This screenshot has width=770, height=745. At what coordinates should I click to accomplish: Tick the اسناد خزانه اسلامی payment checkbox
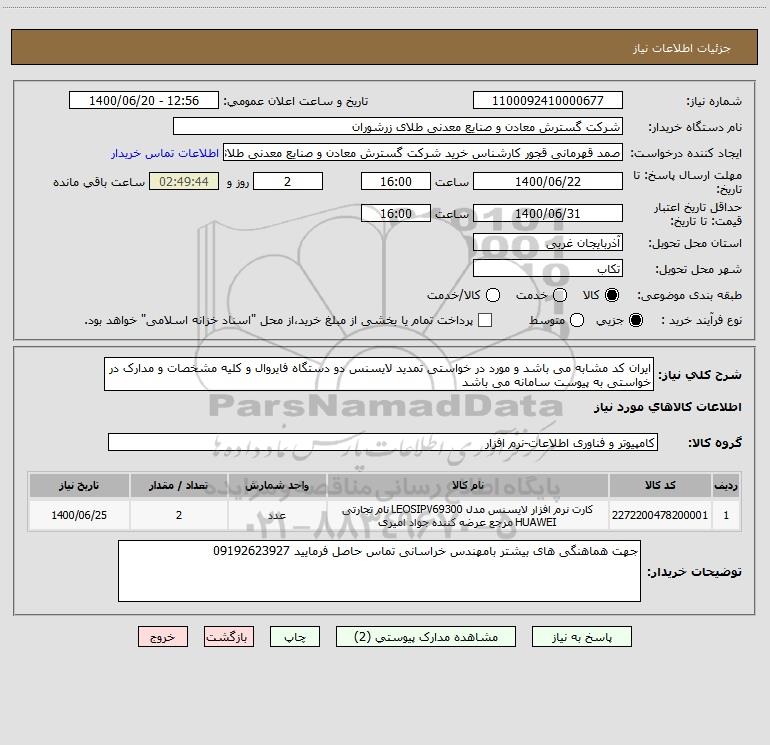[x=485, y=320]
